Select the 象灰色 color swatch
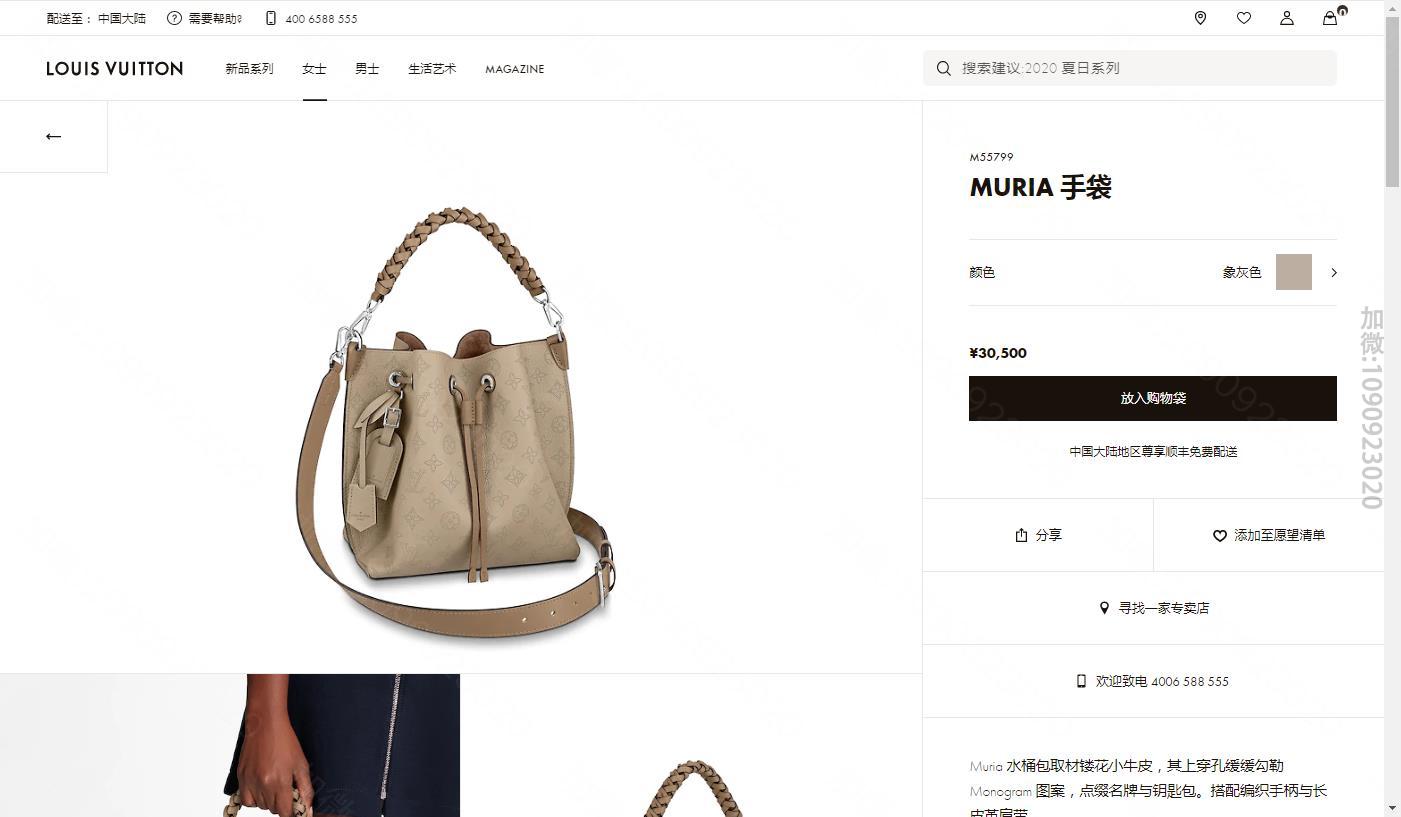The height and width of the screenshot is (817, 1401). pos(1293,272)
